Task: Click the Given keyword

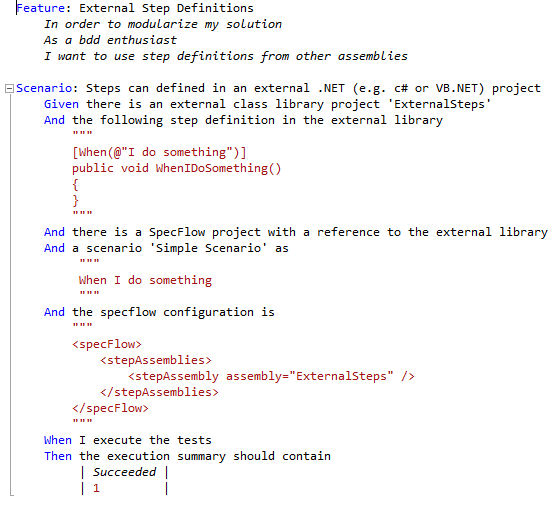Action: pos(61,104)
